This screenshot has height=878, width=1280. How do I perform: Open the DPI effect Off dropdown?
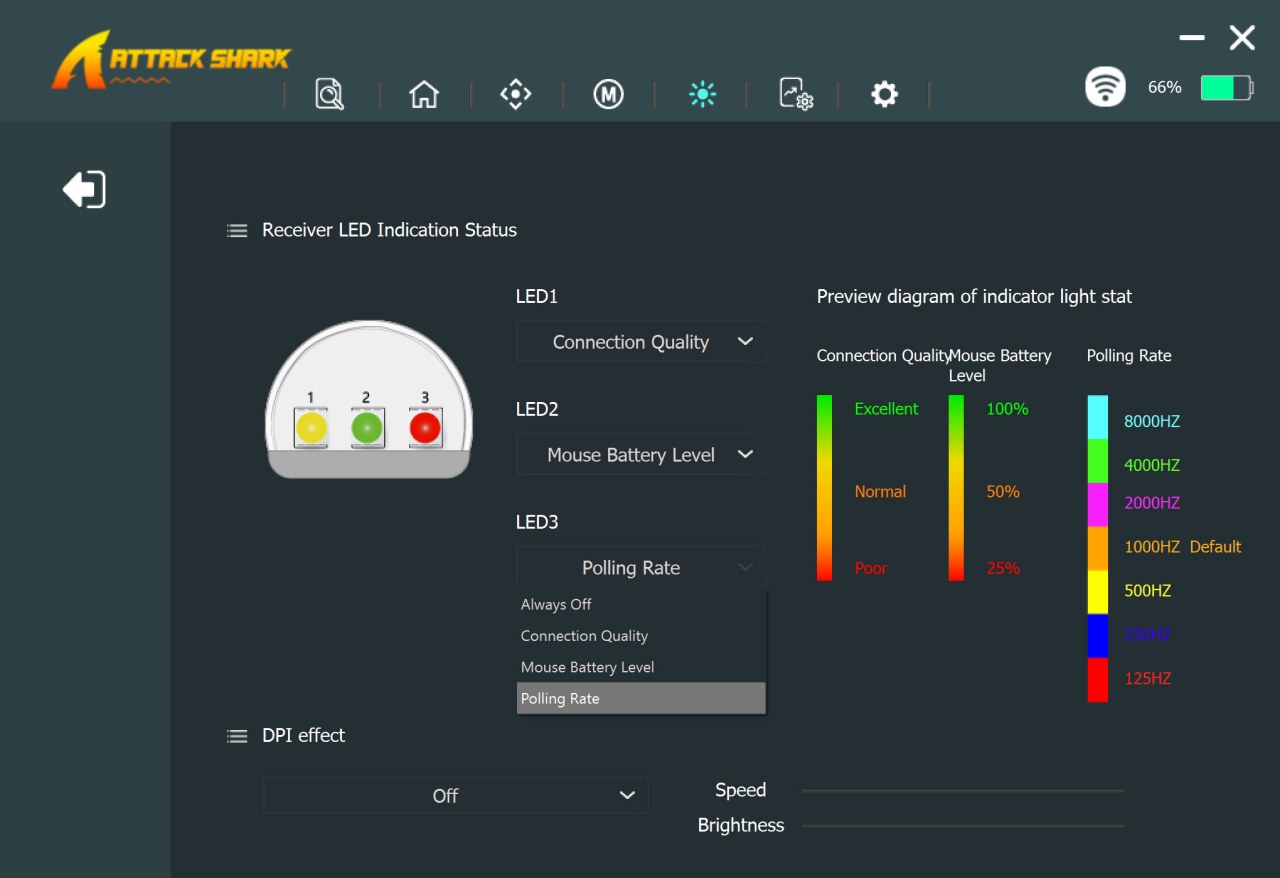(455, 796)
